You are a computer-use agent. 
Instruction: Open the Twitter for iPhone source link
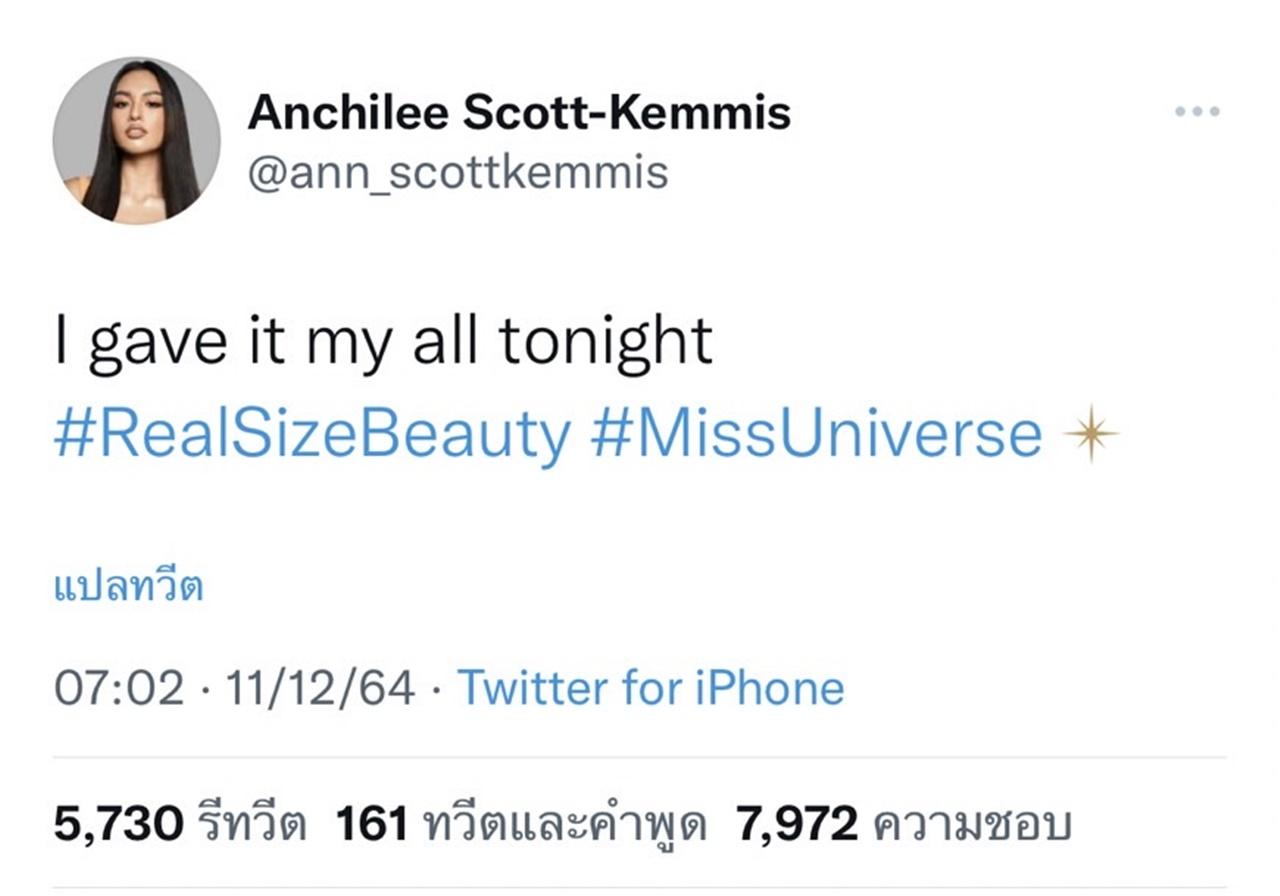pyautogui.click(x=650, y=688)
